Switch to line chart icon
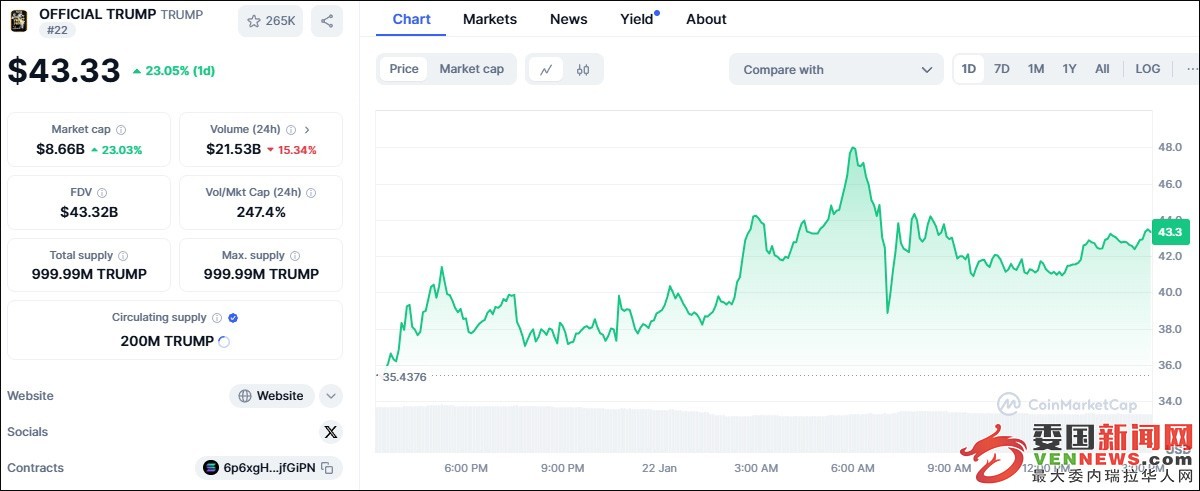Image resolution: width=1200 pixels, height=491 pixels. pyautogui.click(x=546, y=70)
